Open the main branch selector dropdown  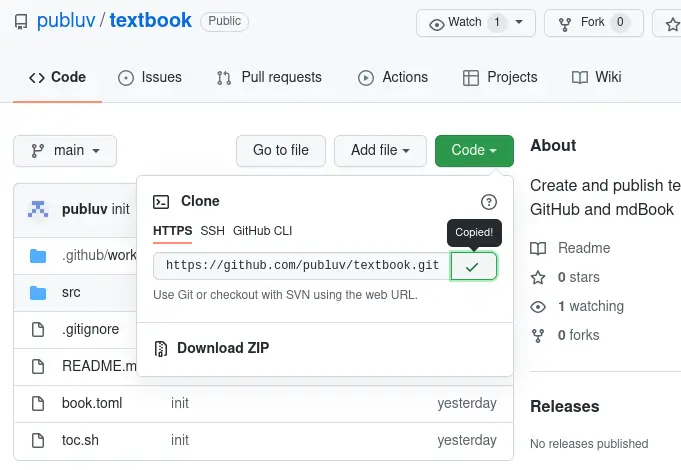(65, 151)
